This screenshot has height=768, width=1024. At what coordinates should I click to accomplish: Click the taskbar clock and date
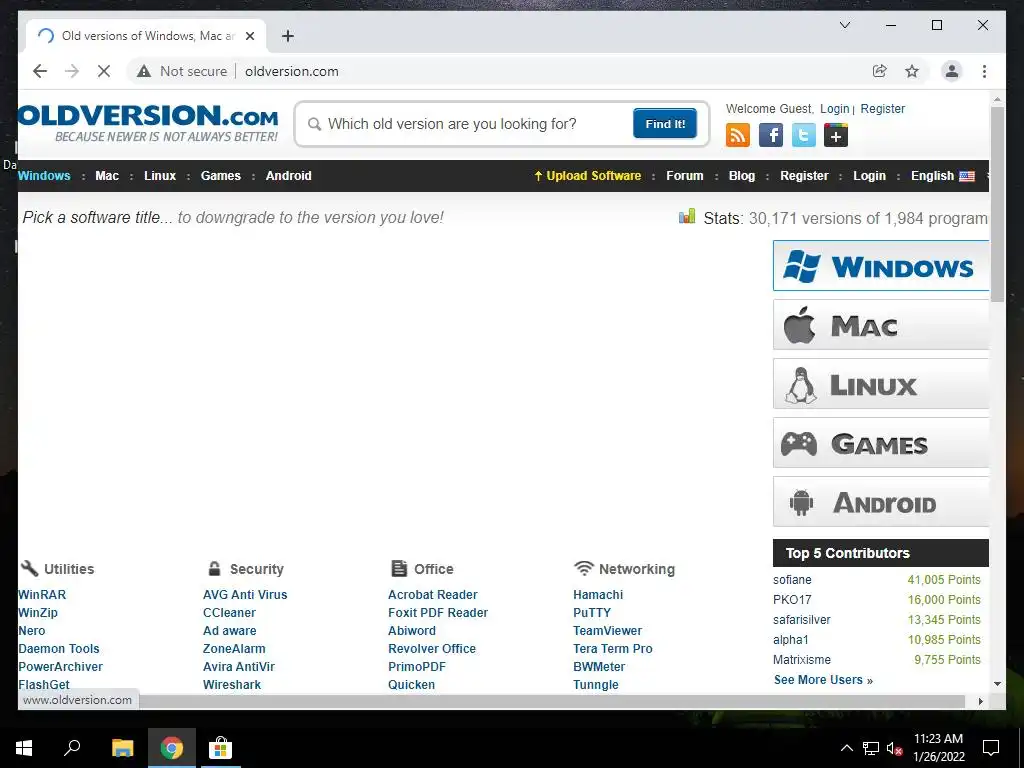[938, 748]
